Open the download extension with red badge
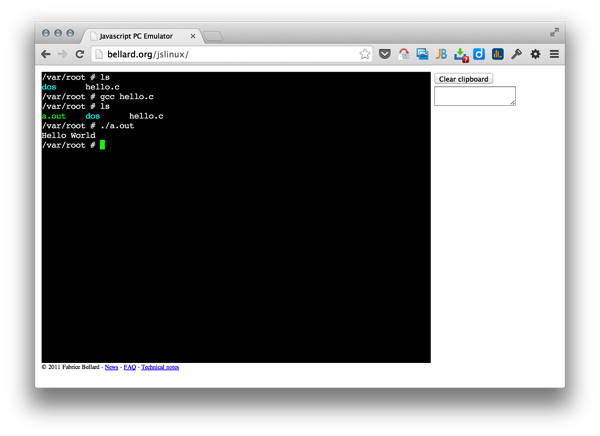The width and height of the screenshot is (600, 436). point(461,55)
